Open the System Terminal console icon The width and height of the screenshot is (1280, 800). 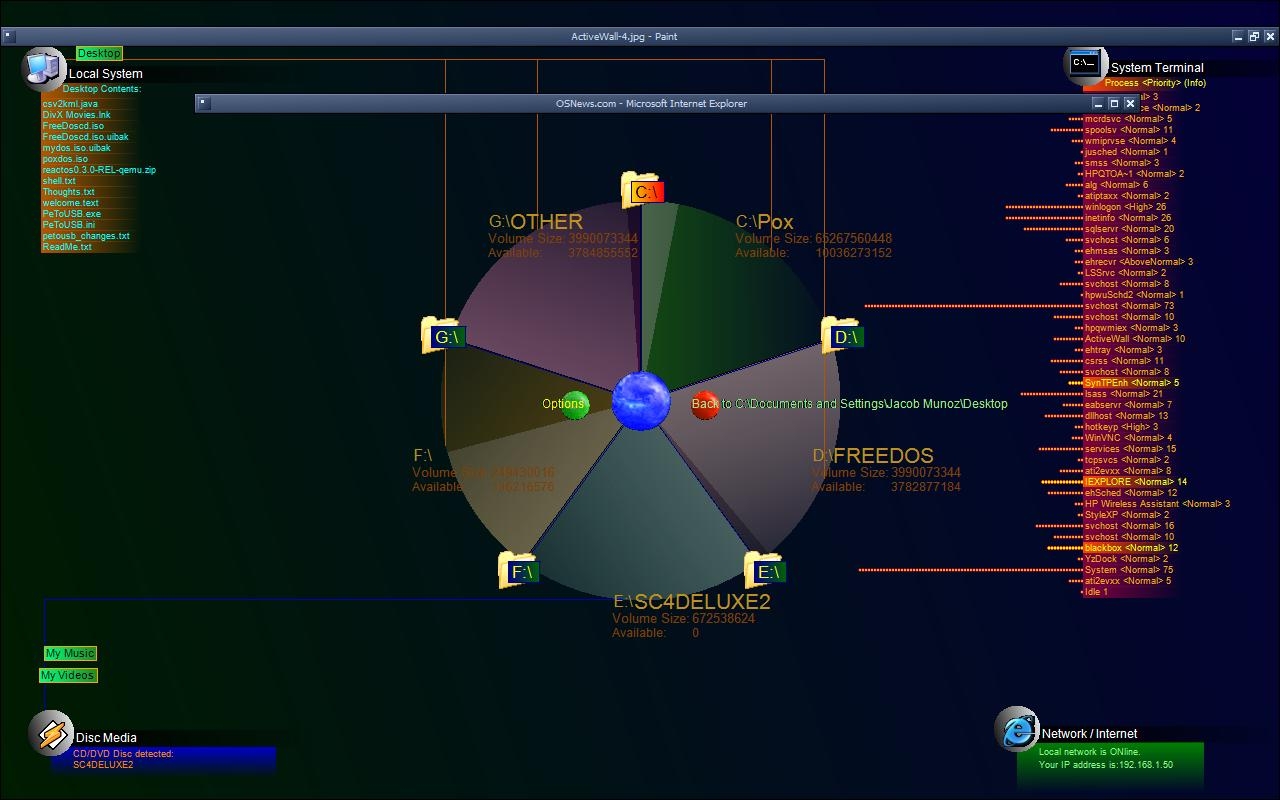coord(1085,65)
